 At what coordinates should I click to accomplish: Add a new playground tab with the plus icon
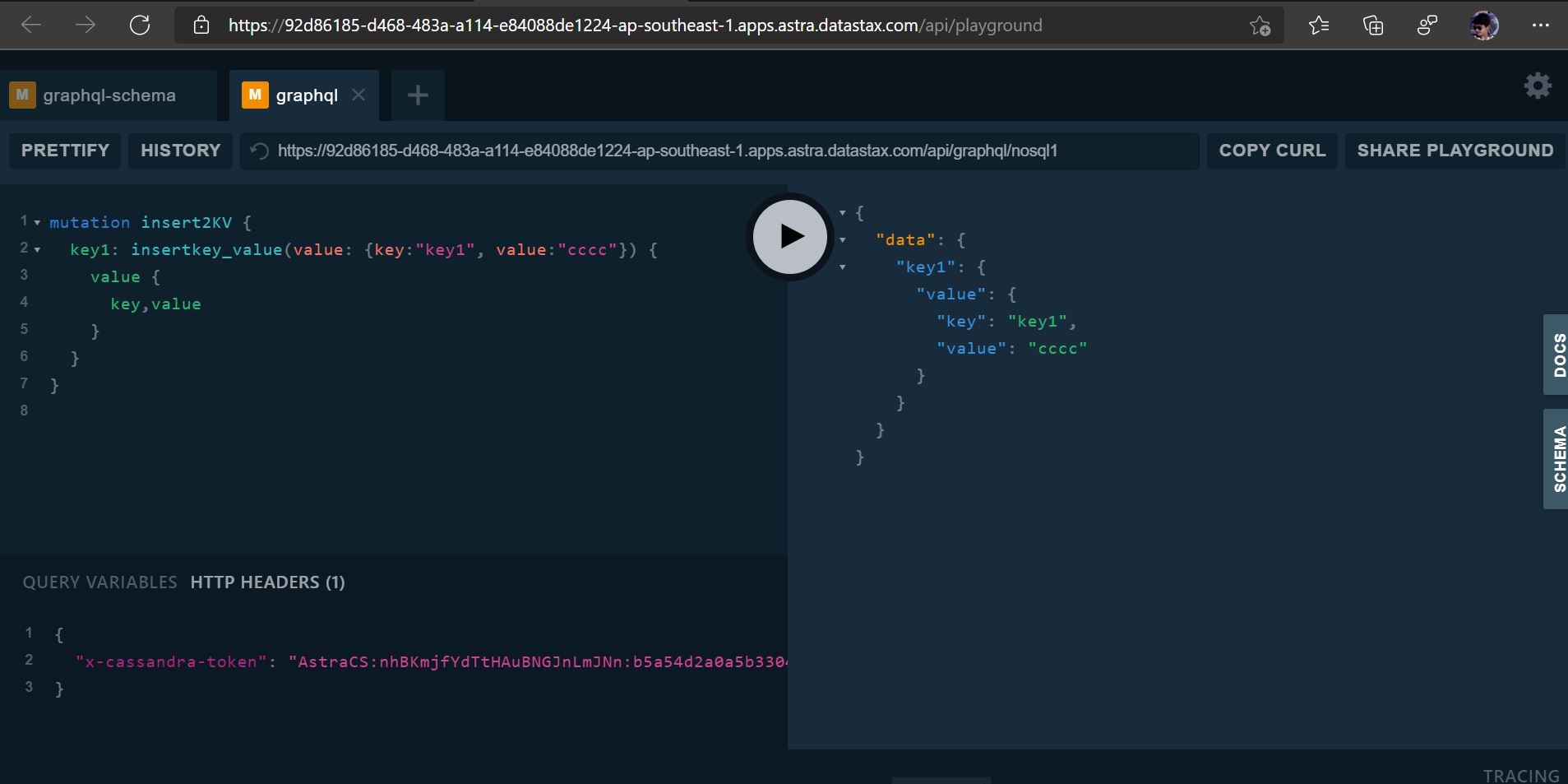417,95
